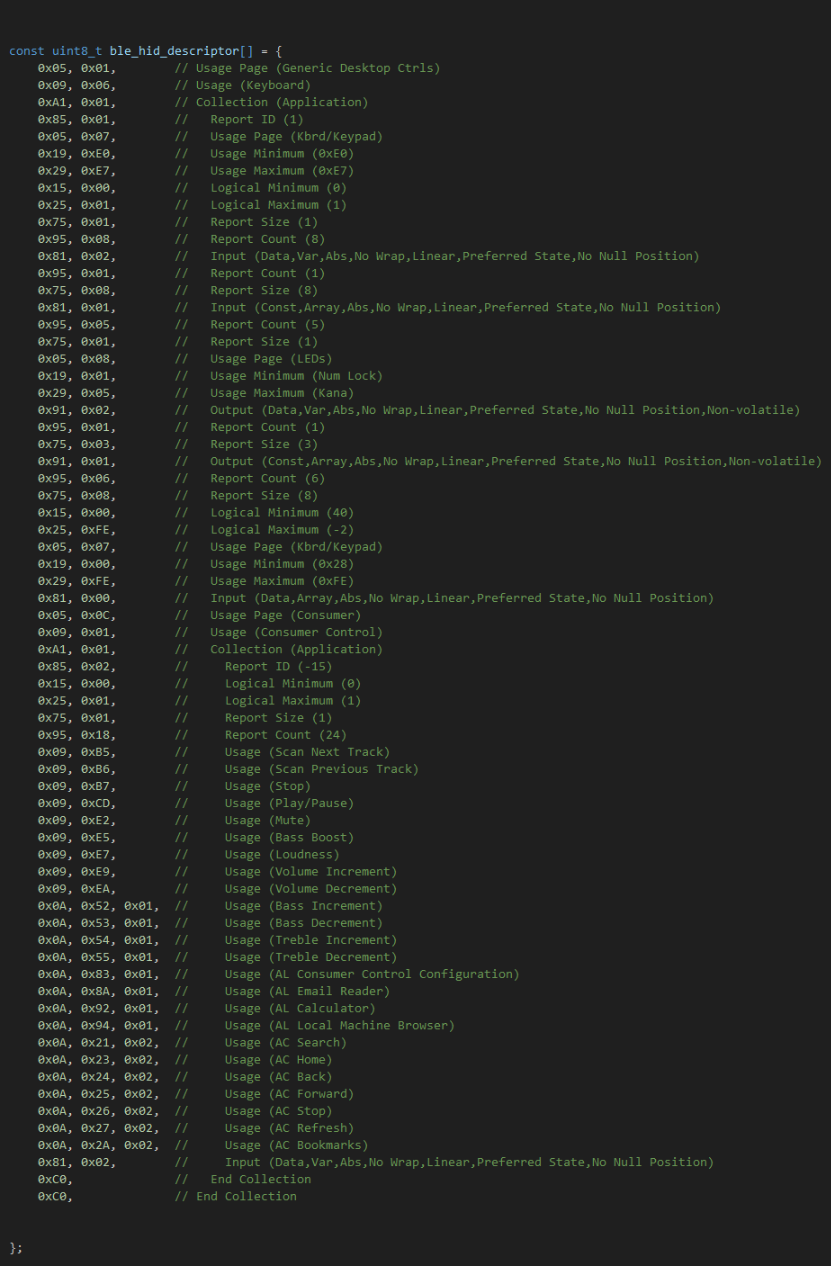Click bytes '0x85, 0x02,' in the code
831x1266 pixels.
pos(77,666)
